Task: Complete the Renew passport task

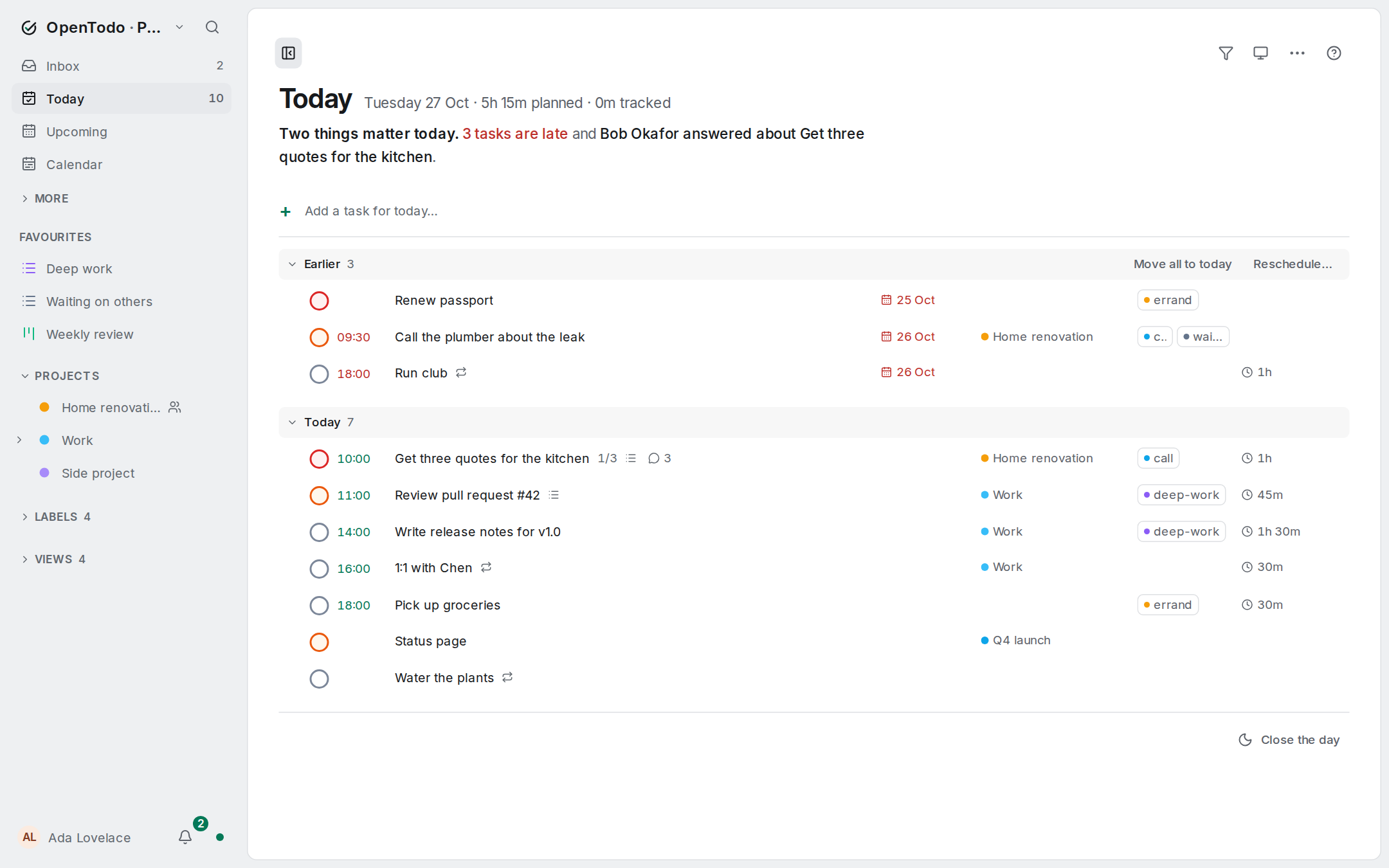Action: [x=319, y=300]
